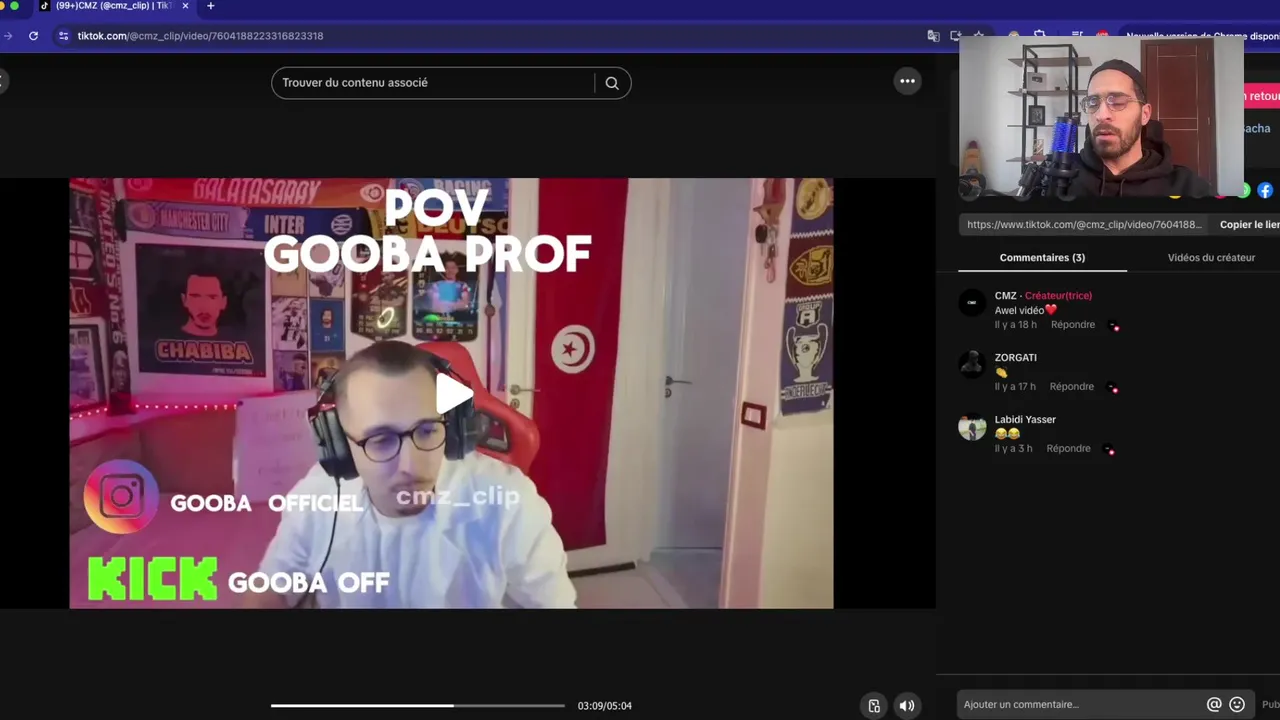The width and height of the screenshot is (1280, 720).
Task: Open CMZ profile avatar in comments
Action: [972, 303]
